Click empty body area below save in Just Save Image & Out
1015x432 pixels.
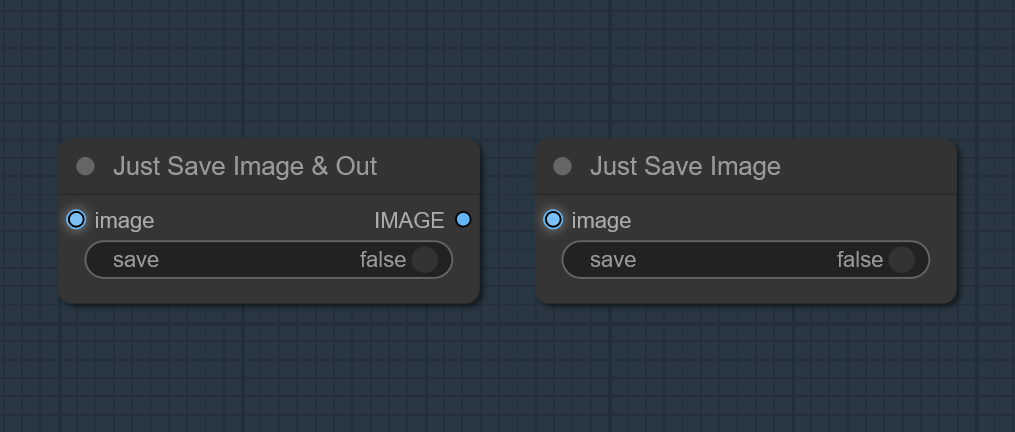(x=269, y=290)
